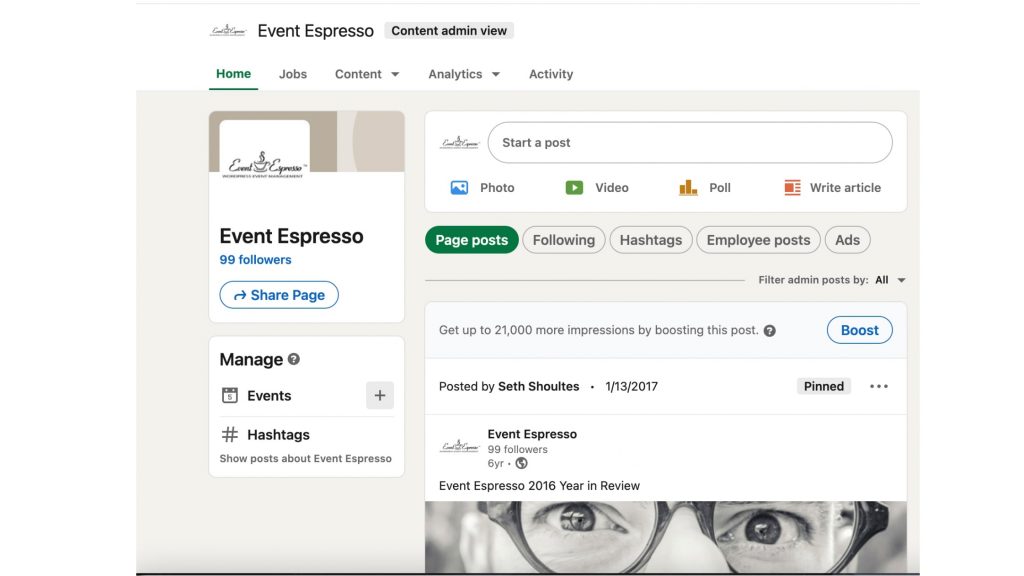Click the '6yr' post age text
1024x576 pixels.
496,463
